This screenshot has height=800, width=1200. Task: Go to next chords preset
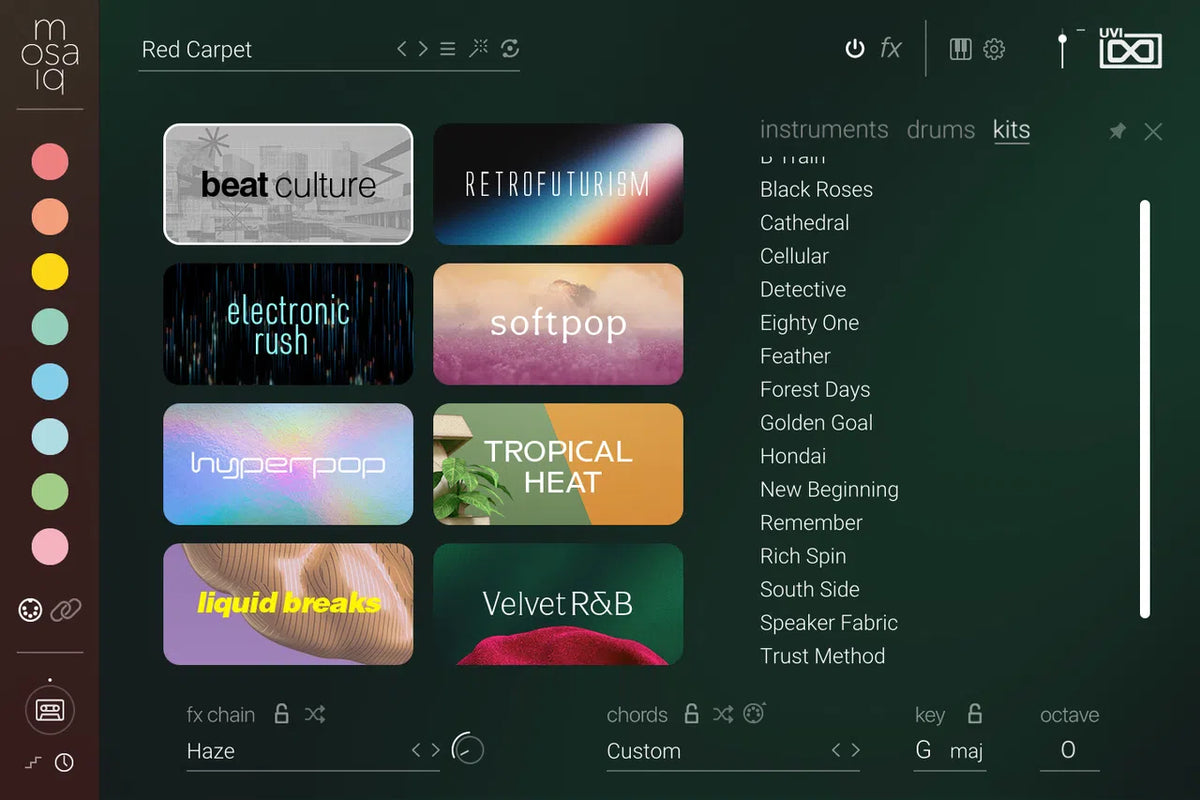(x=855, y=750)
